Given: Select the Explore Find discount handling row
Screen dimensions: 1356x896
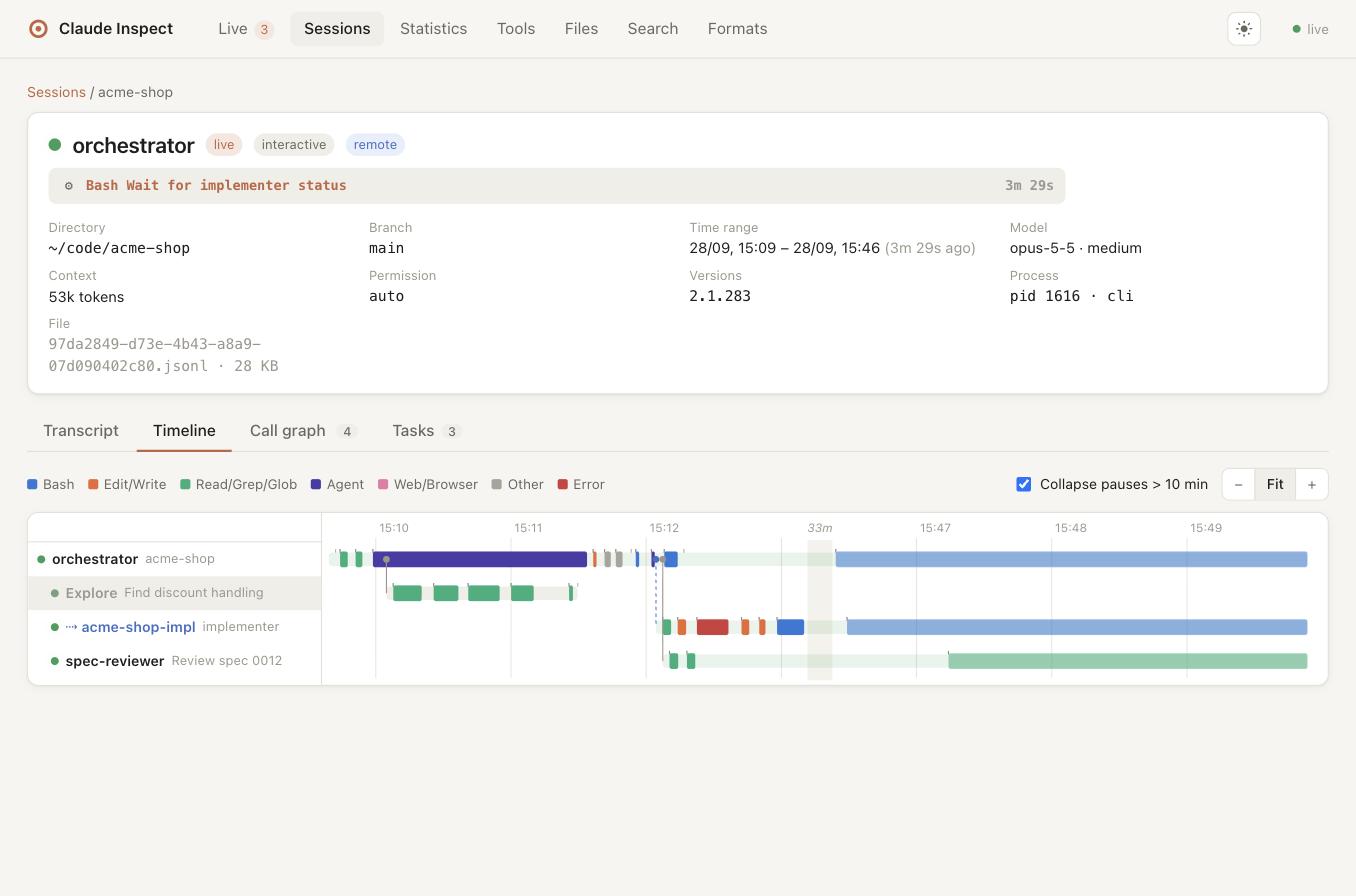Looking at the screenshot, I should [175, 593].
